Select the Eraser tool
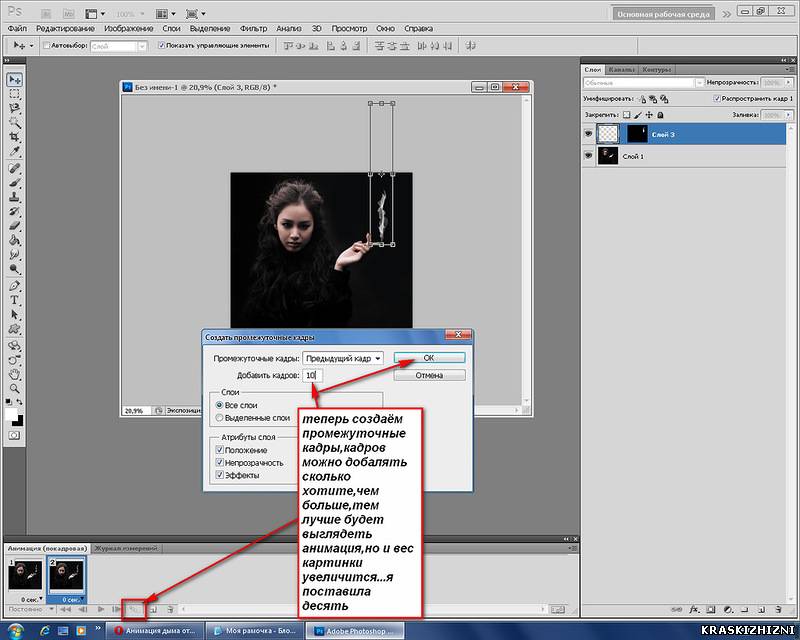Viewport: 800px width, 640px height. [x=15, y=226]
